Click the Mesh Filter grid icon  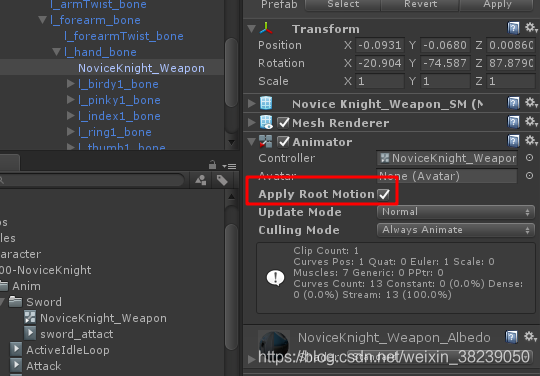point(266,103)
